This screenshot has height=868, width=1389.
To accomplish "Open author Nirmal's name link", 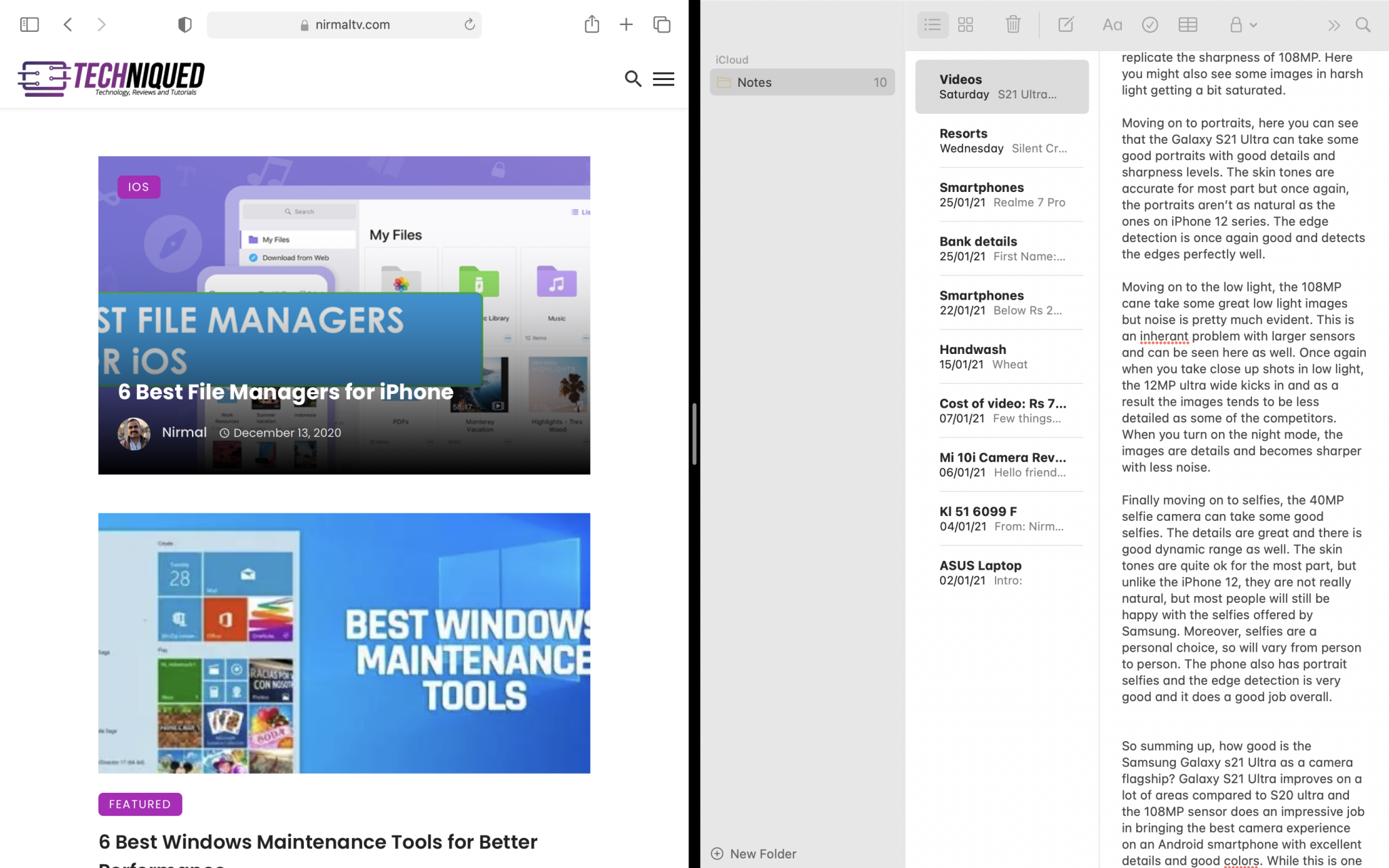I will [x=184, y=433].
